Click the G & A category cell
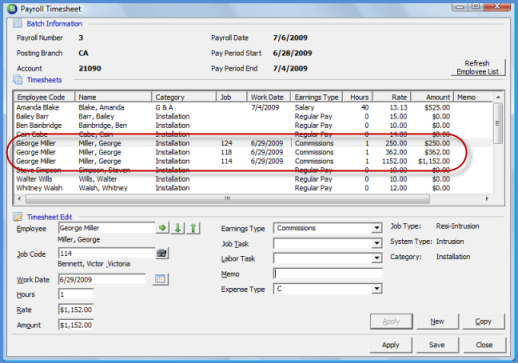518x363 pixels. pos(164,107)
